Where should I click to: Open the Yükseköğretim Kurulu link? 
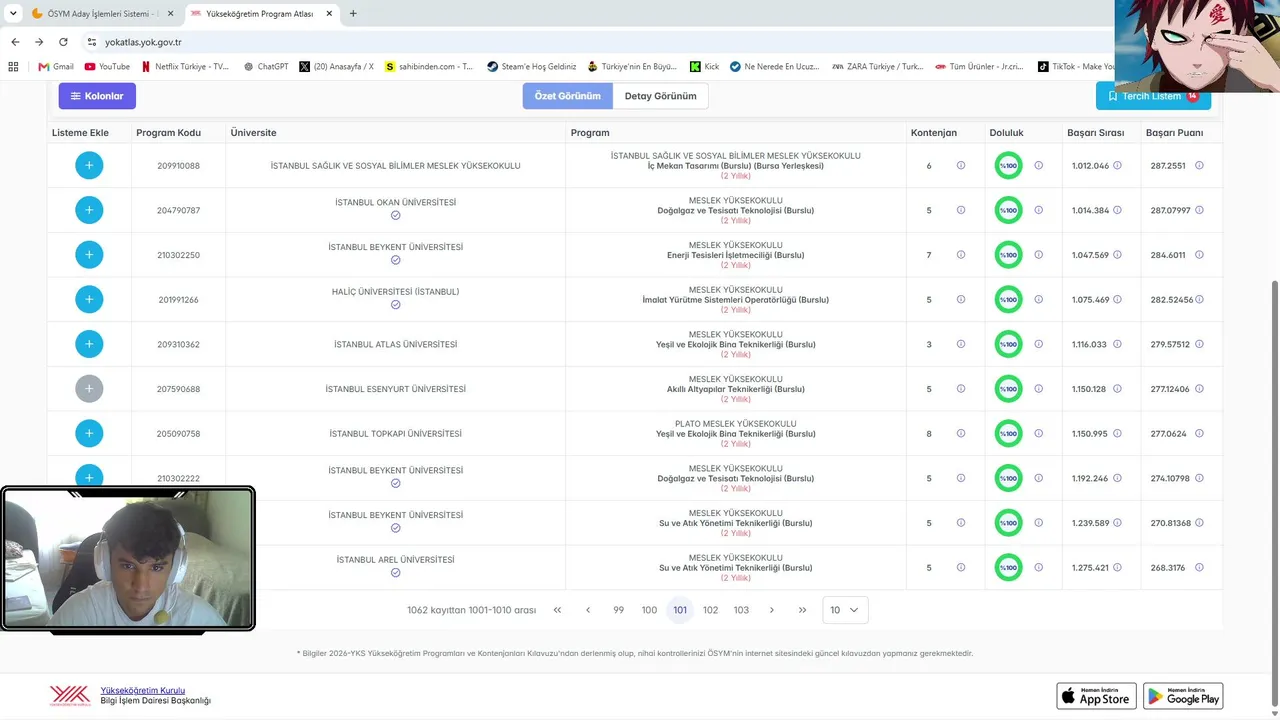pos(143,690)
